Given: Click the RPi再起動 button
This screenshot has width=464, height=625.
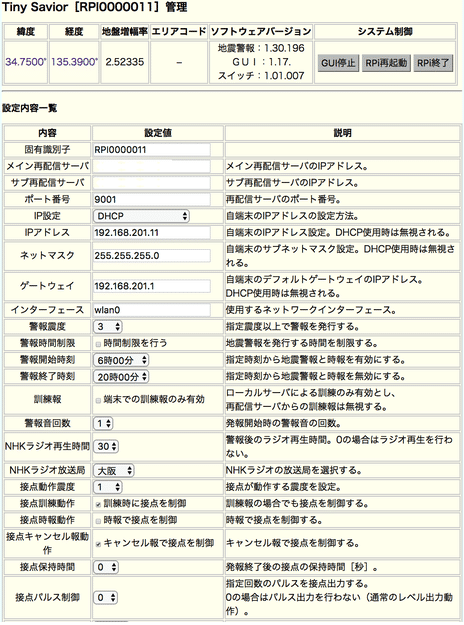Looking at the screenshot, I should pos(386,63).
